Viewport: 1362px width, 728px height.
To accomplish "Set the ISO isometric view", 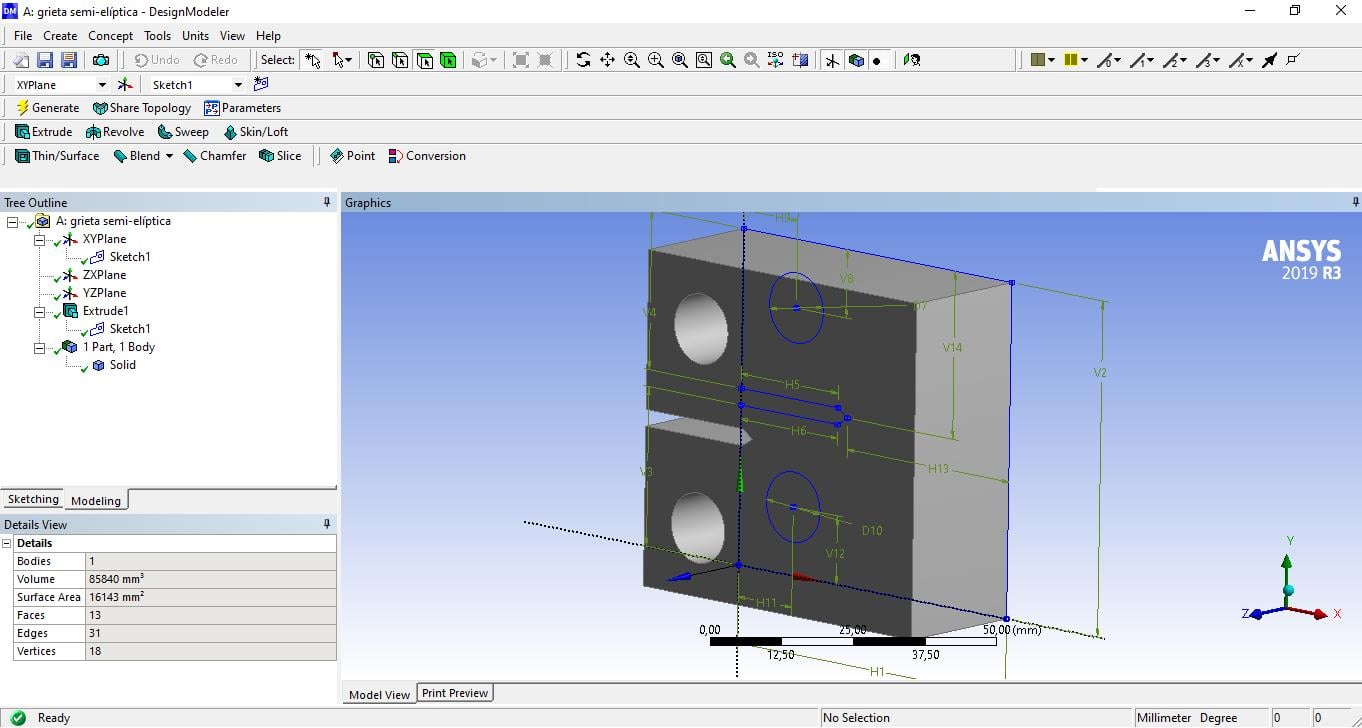I will pos(776,60).
